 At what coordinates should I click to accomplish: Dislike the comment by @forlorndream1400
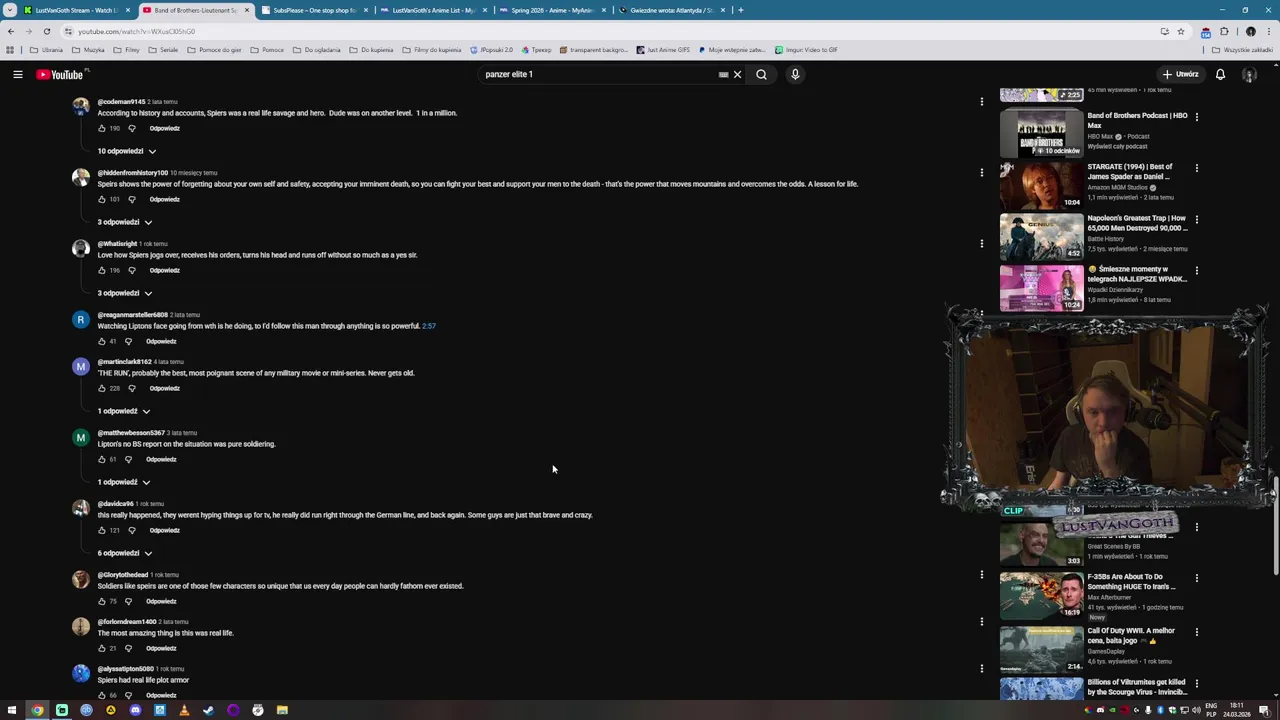(128, 648)
